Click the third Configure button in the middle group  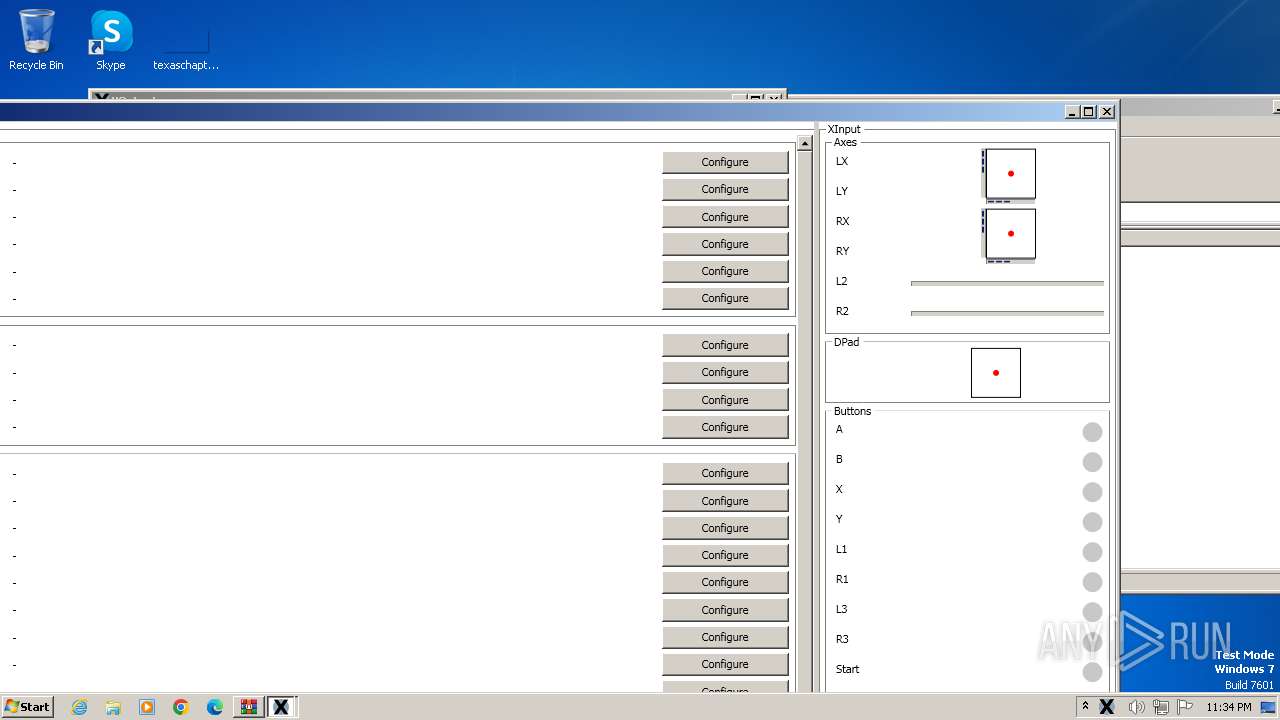(x=725, y=400)
